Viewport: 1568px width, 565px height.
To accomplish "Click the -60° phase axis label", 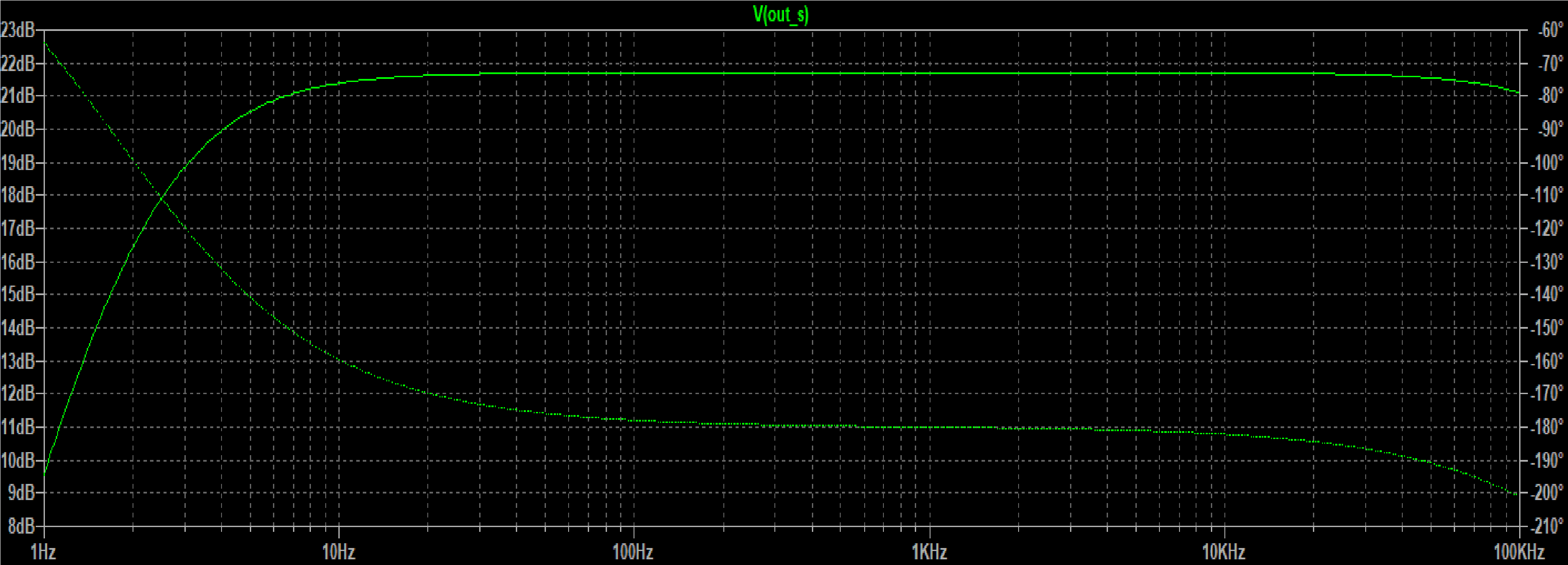I will point(1551,29).
